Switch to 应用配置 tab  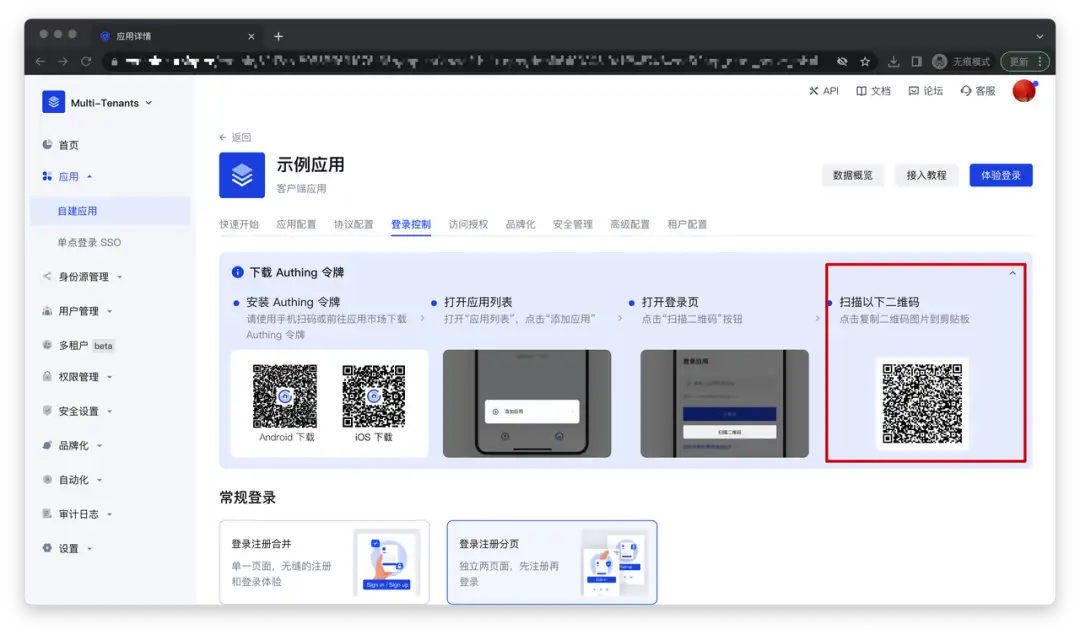[x=296, y=225]
